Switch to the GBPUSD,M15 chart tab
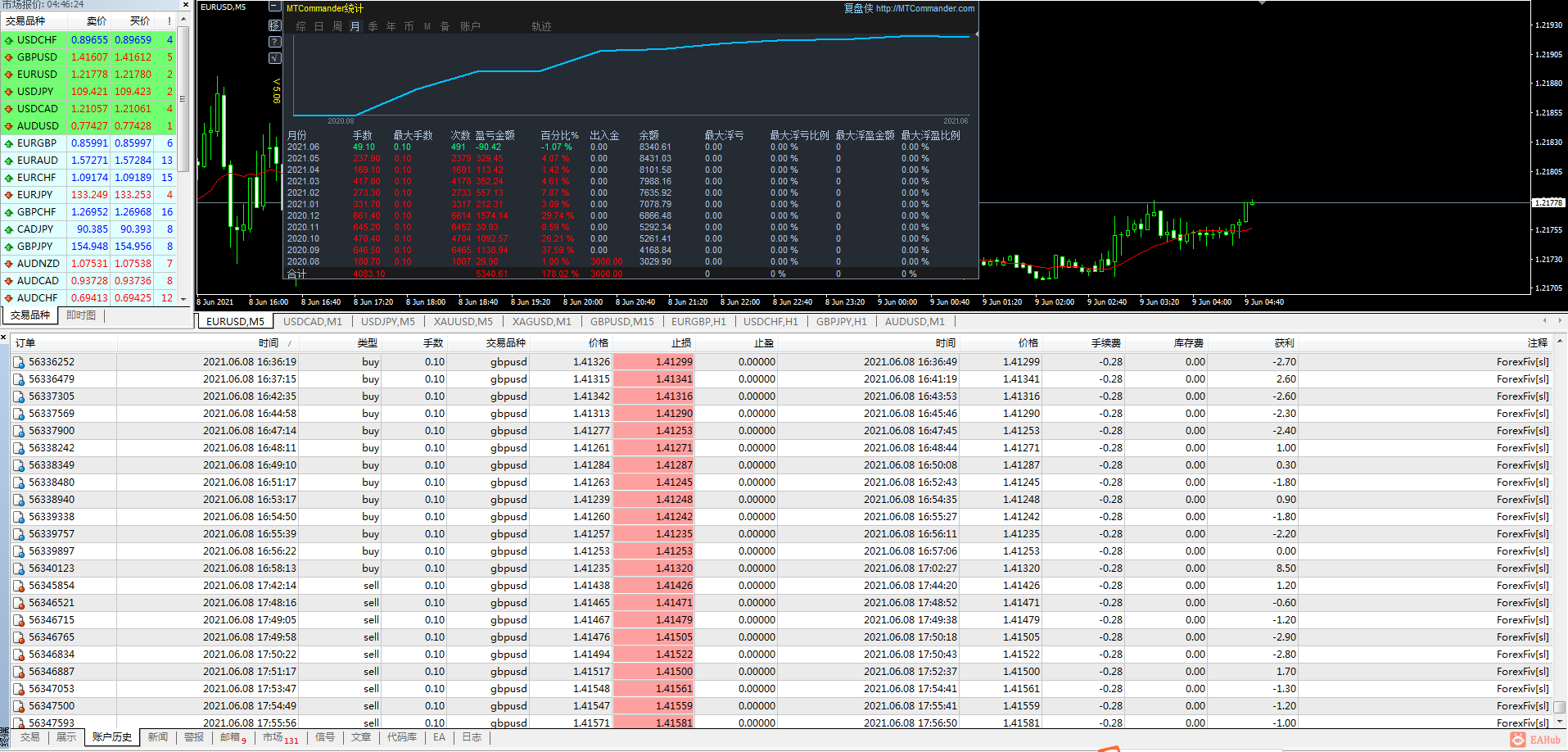The width and height of the screenshot is (1568, 752). 622,322
